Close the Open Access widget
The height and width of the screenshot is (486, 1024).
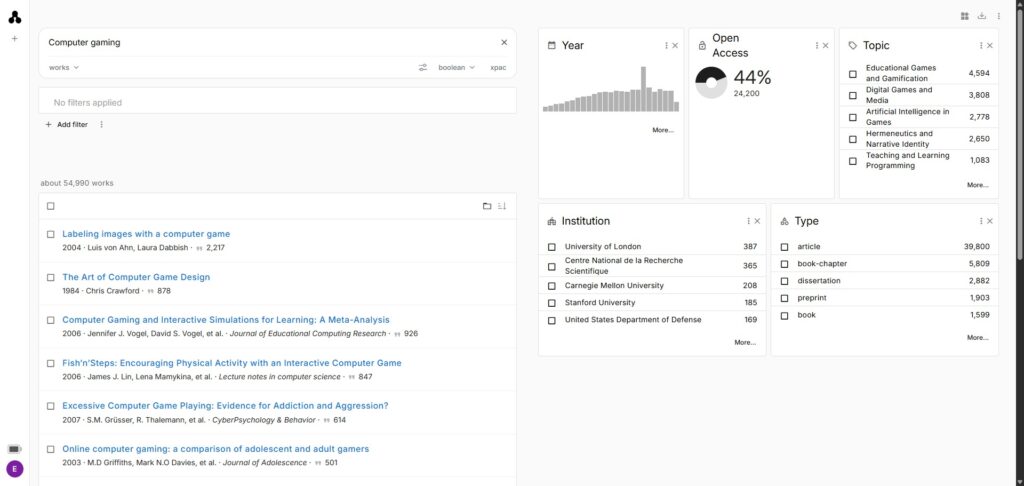pos(825,46)
